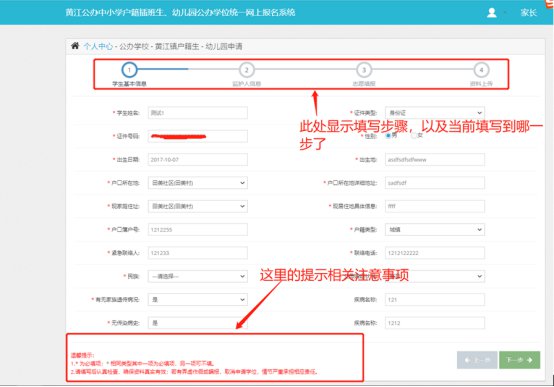Click the green 下一步 next button

(519, 360)
